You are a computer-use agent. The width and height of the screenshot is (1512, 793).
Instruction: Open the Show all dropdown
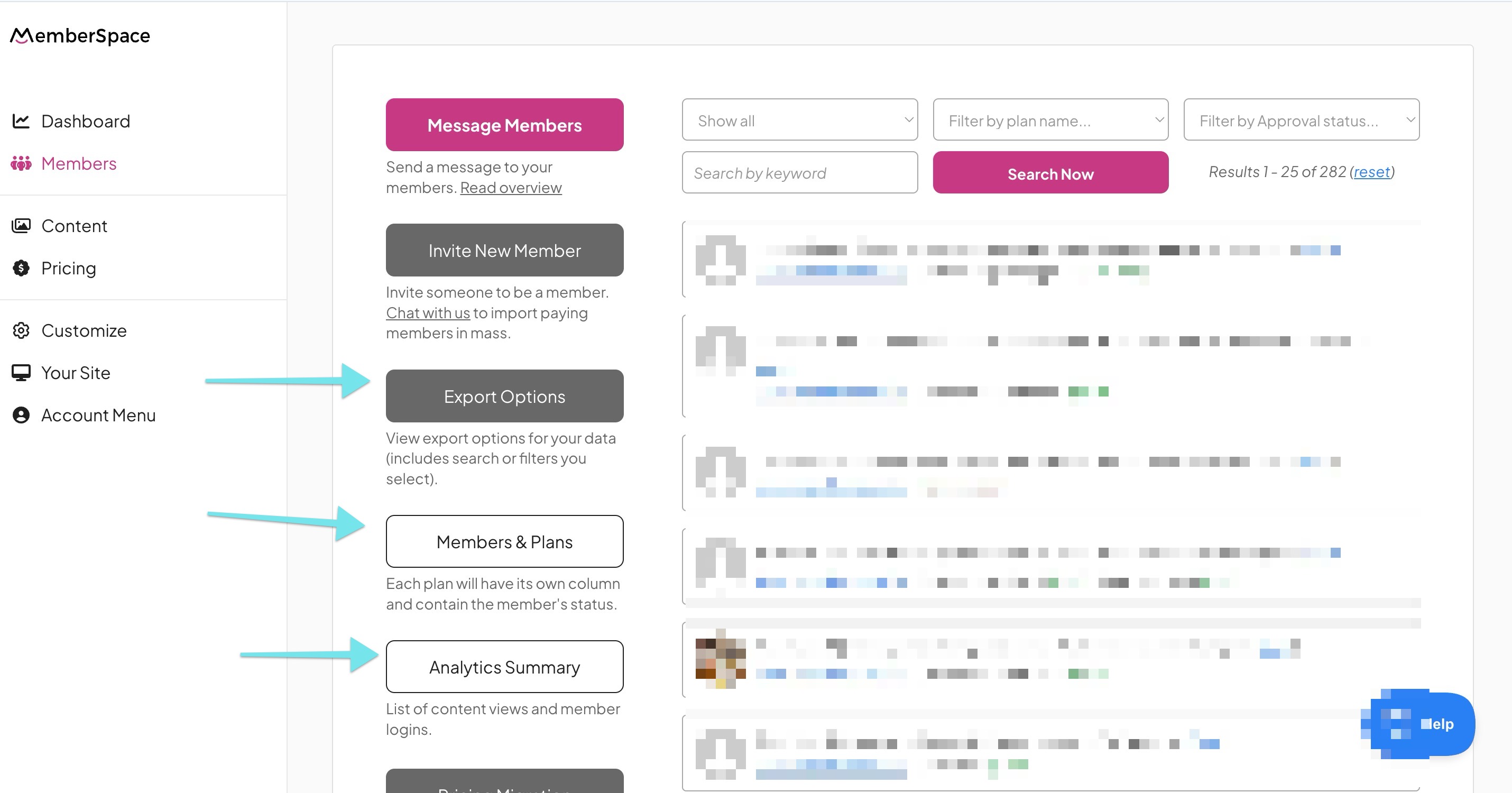[x=799, y=119]
